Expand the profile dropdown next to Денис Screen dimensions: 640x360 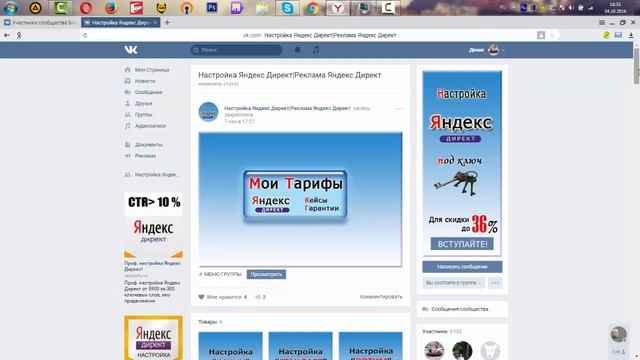(x=503, y=50)
